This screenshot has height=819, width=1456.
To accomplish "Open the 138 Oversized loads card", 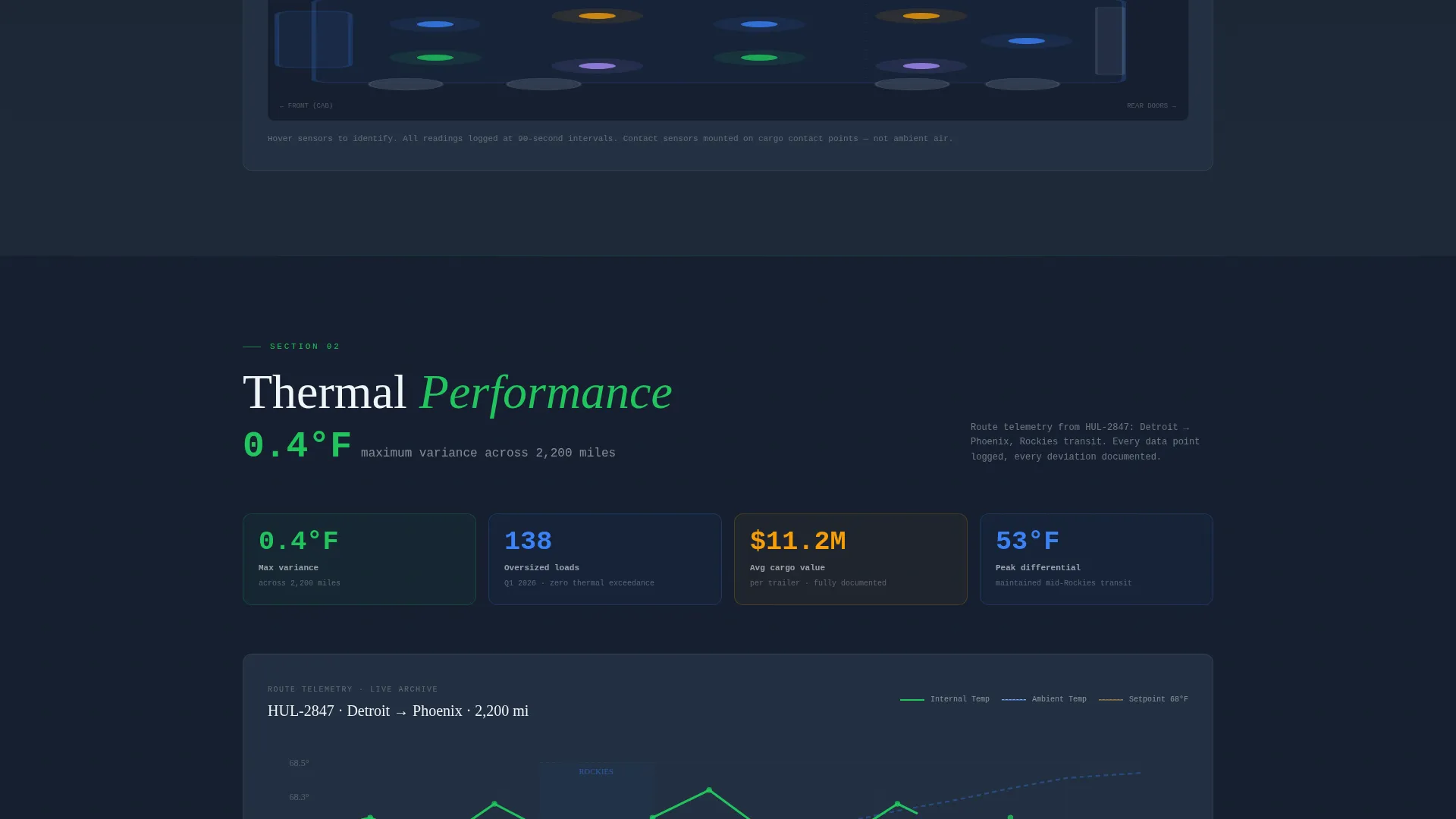I will tap(605, 560).
